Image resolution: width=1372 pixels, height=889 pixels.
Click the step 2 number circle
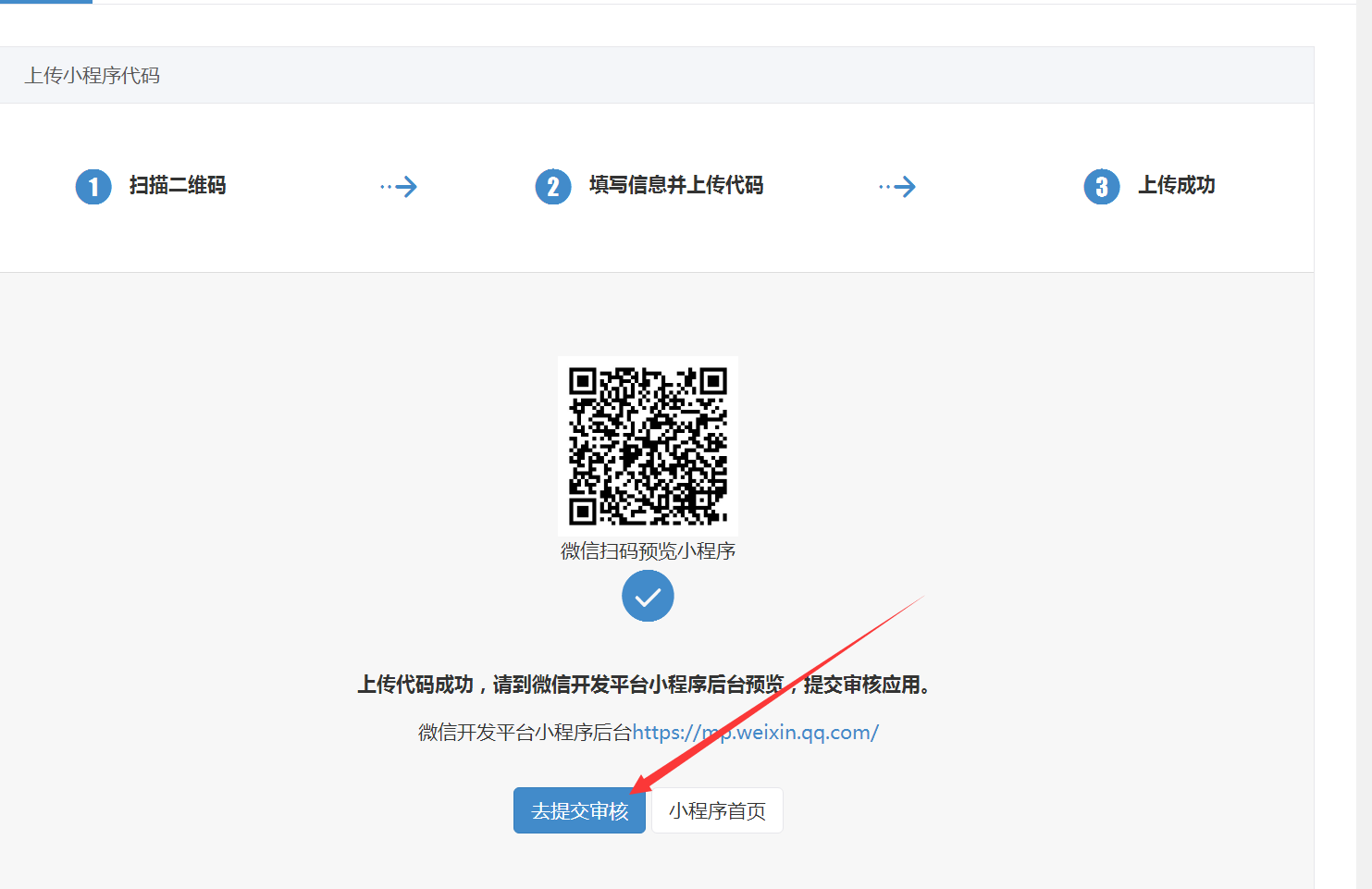click(x=553, y=187)
